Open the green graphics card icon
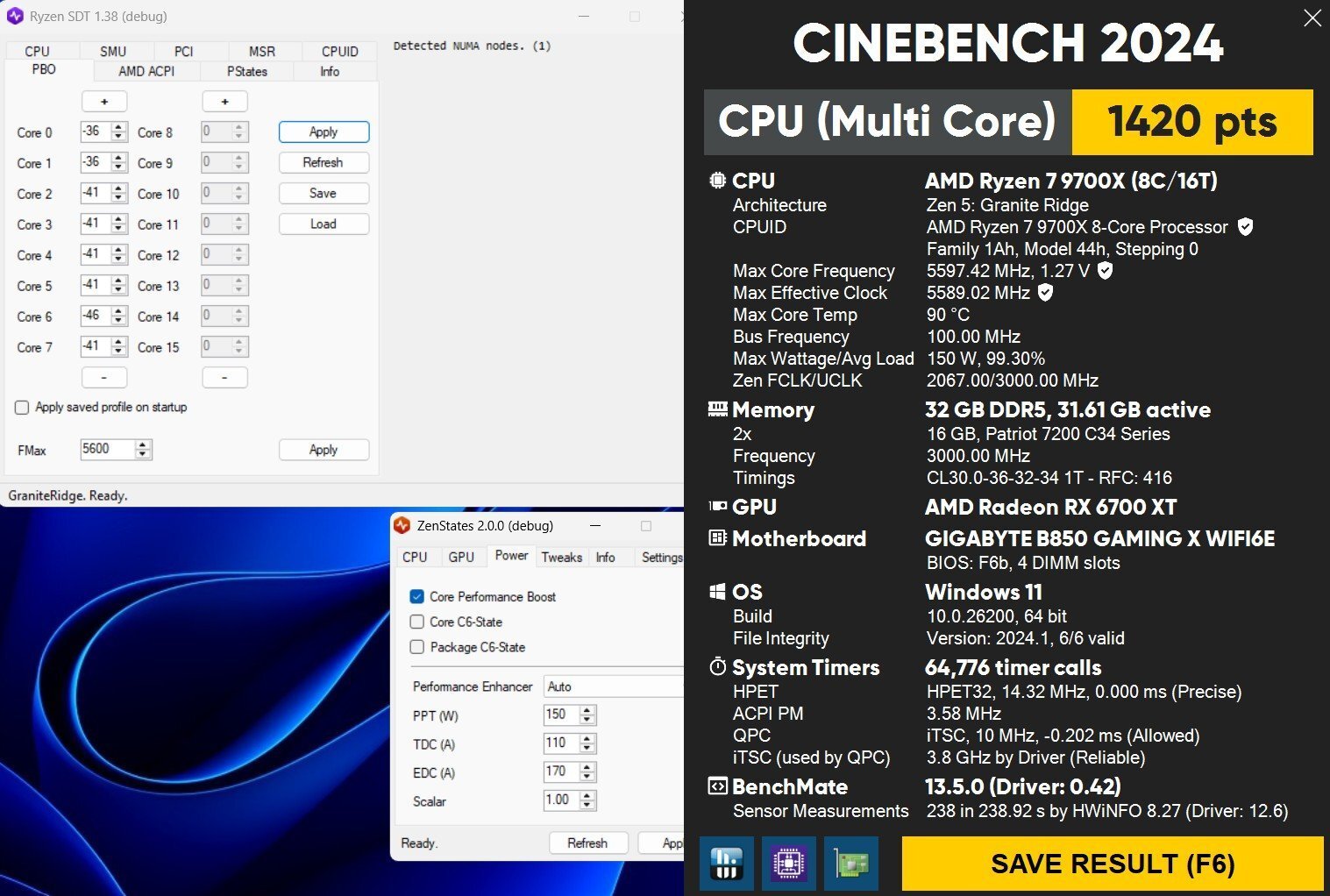1330x896 pixels. tap(850, 864)
